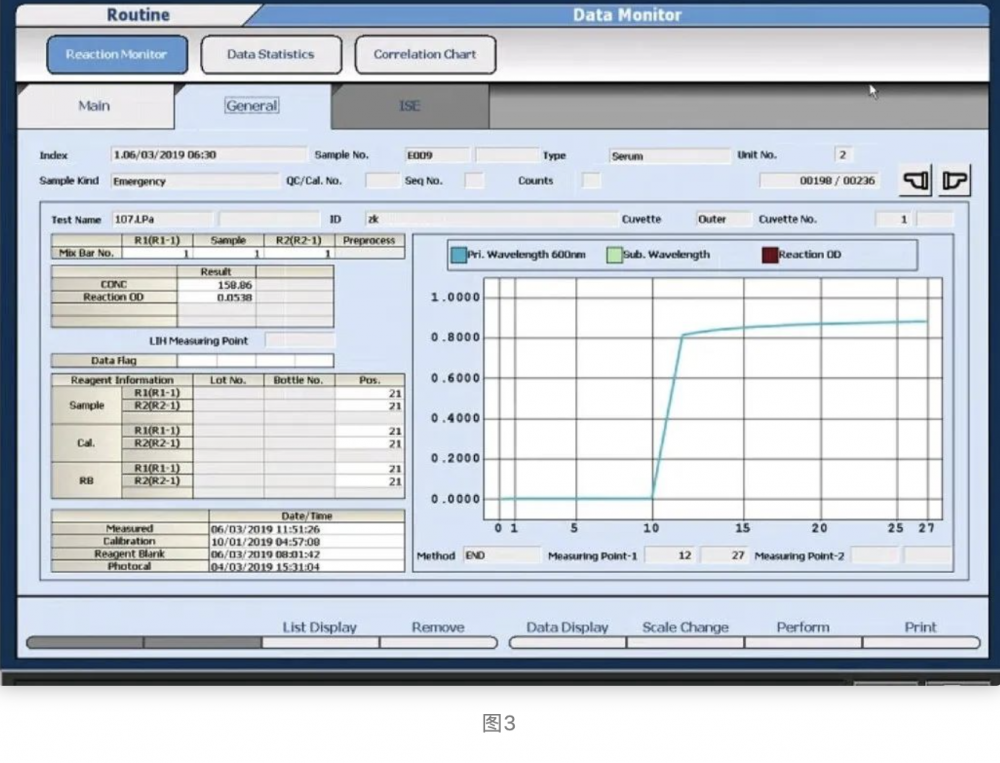This screenshot has height=763, width=1000.
Task: Click Measuring Point-1 end value 27
Action: [x=724, y=556]
